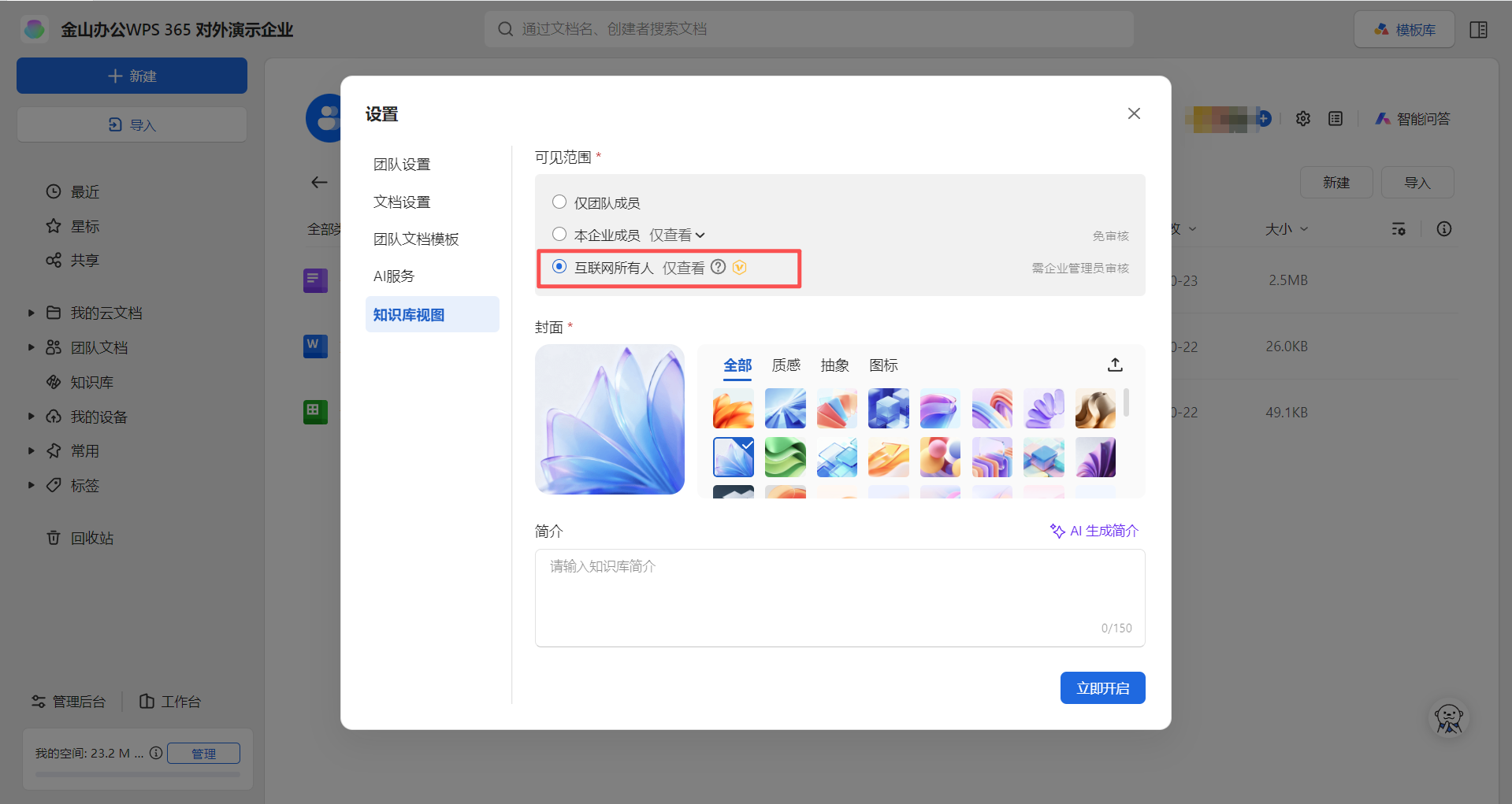Select the 互联网所有人 radio option
1512x804 pixels.
(x=559, y=266)
